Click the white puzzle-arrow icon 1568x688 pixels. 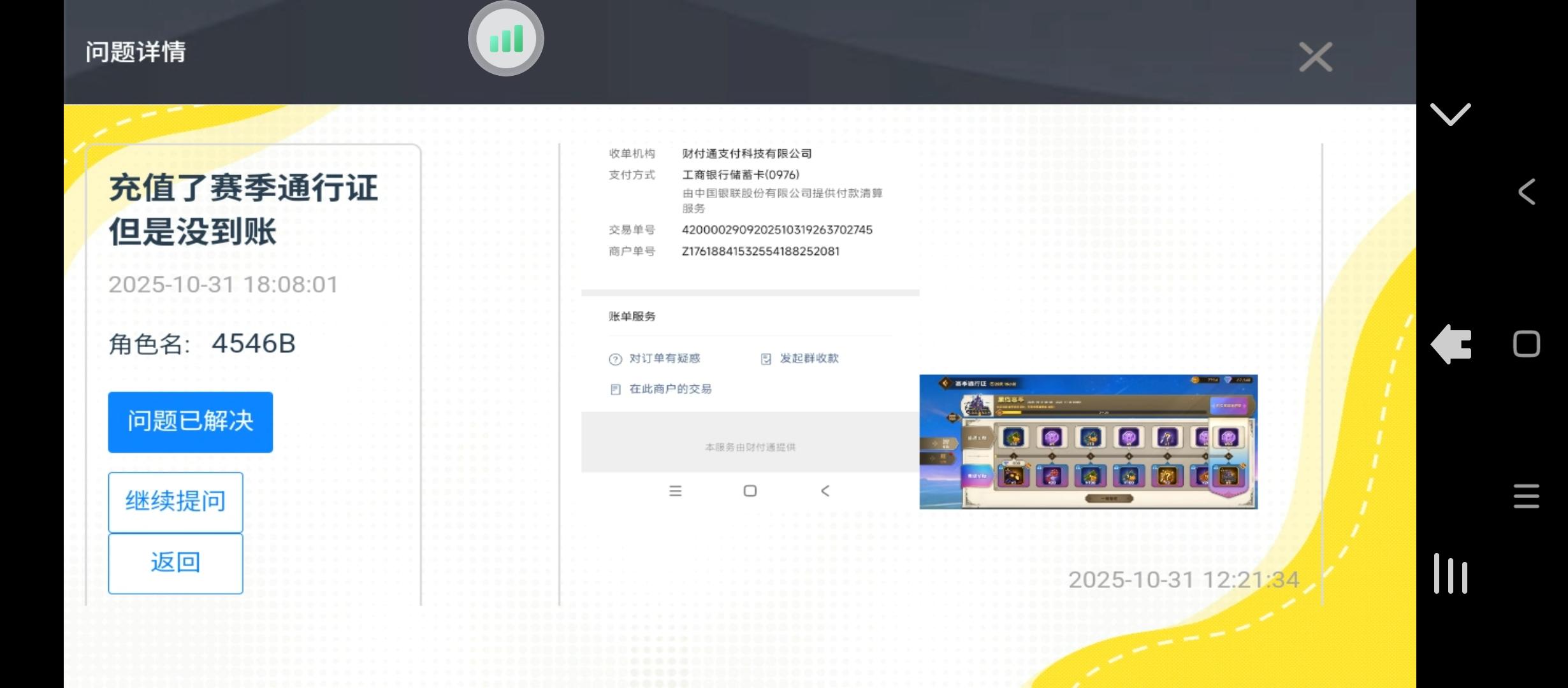1451,345
